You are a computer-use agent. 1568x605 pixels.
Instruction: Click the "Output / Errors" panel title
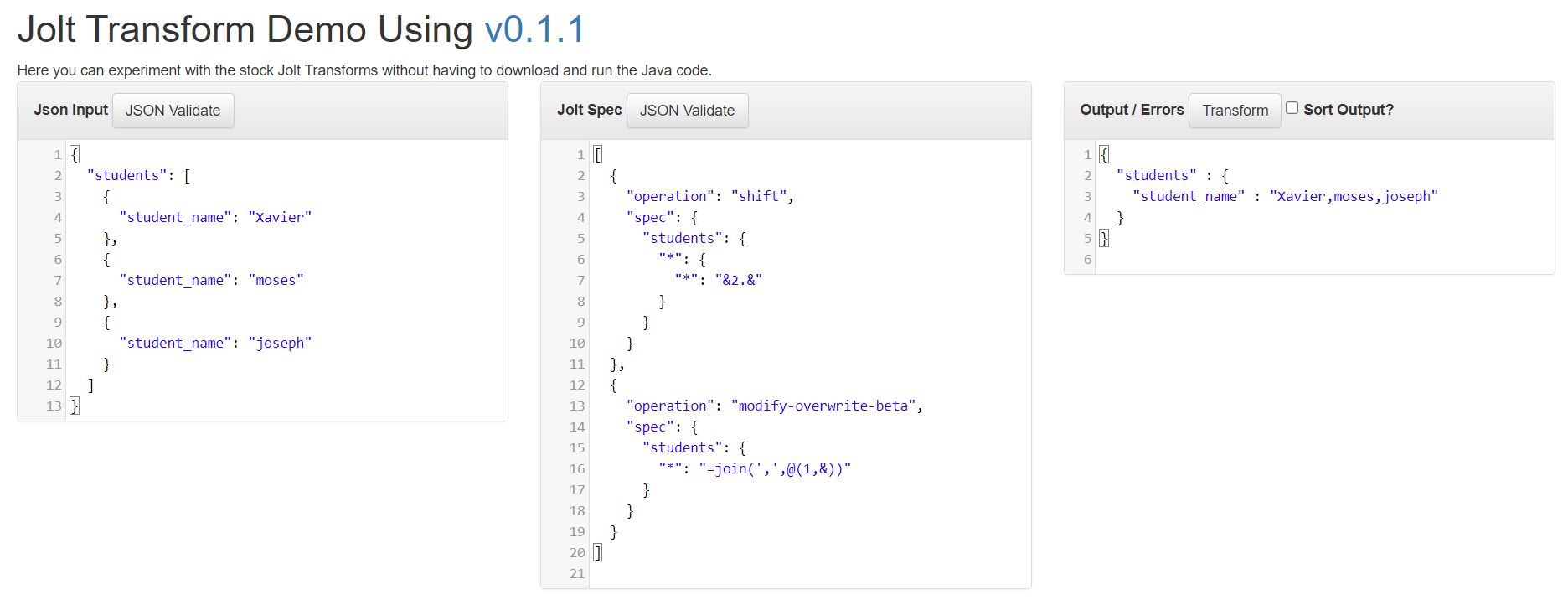(x=1132, y=110)
